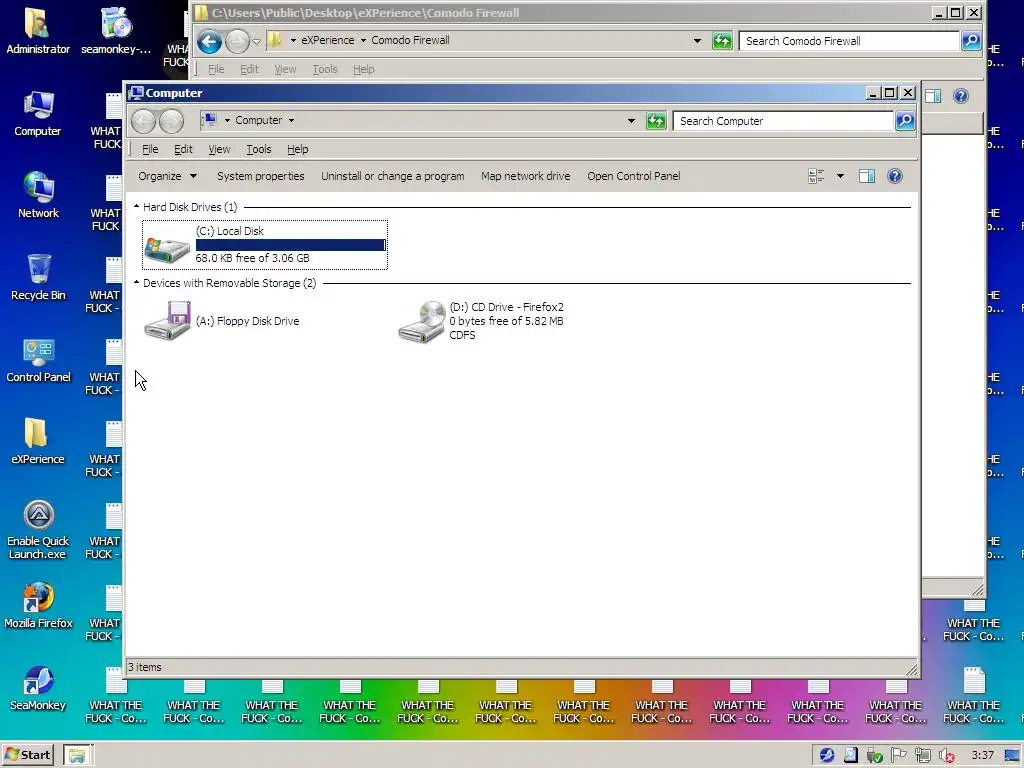Open recent pages arrow in Comodo Firewall window
The height and width of the screenshot is (768, 1024).
pyautogui.click(x=257, y=41)
